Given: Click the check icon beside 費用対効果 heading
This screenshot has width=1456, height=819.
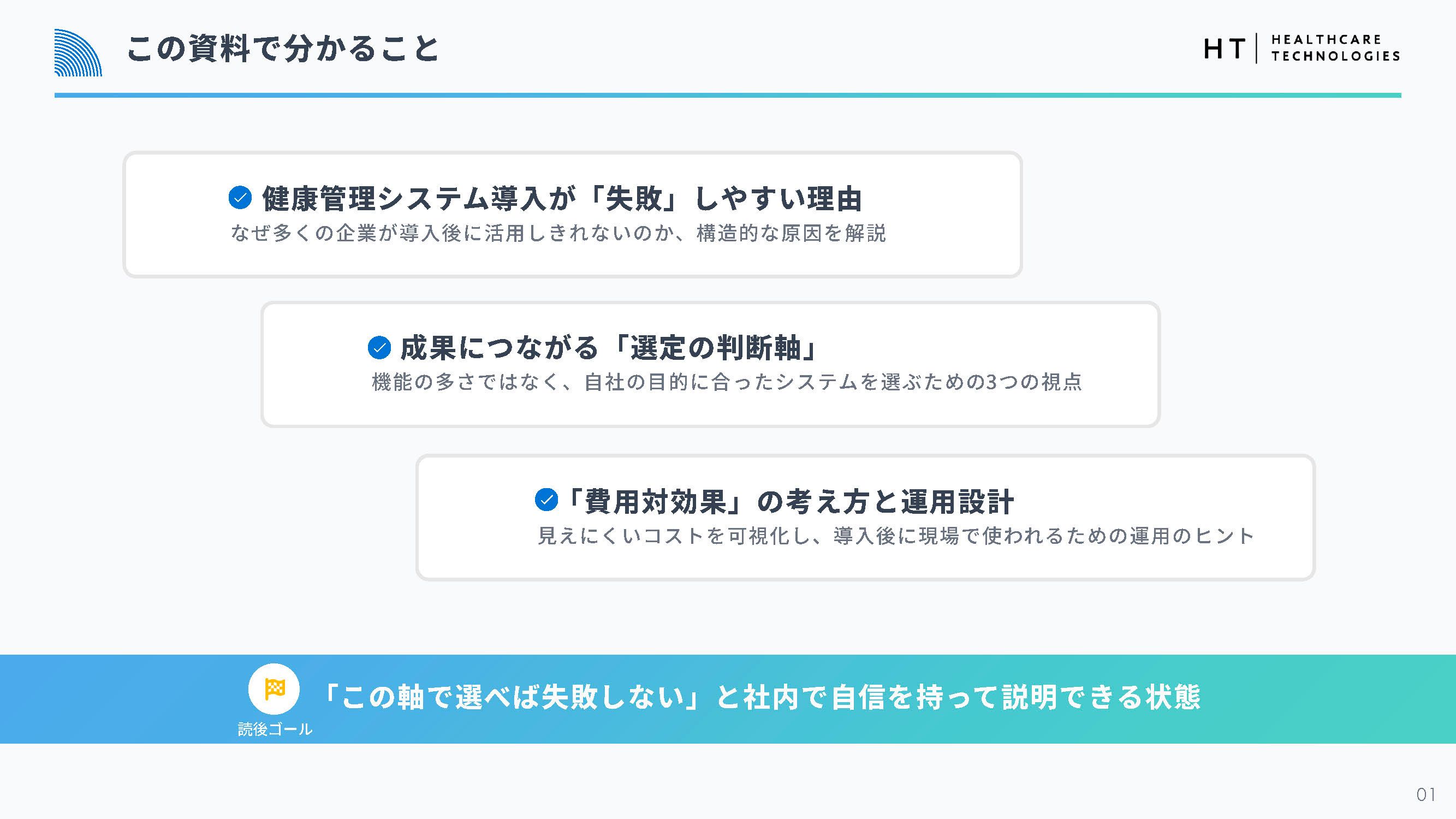Looking at the screenshot, I should coord(546,500).
